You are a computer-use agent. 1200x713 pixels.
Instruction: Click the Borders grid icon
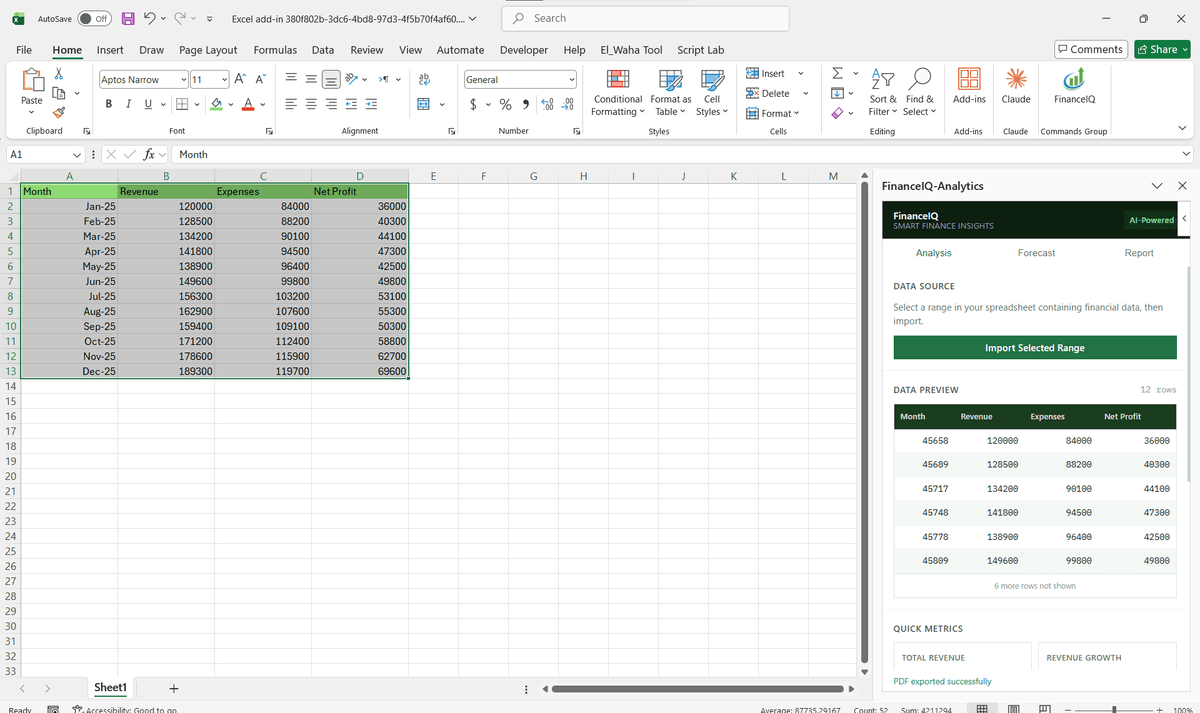click(x=182, y=104)
